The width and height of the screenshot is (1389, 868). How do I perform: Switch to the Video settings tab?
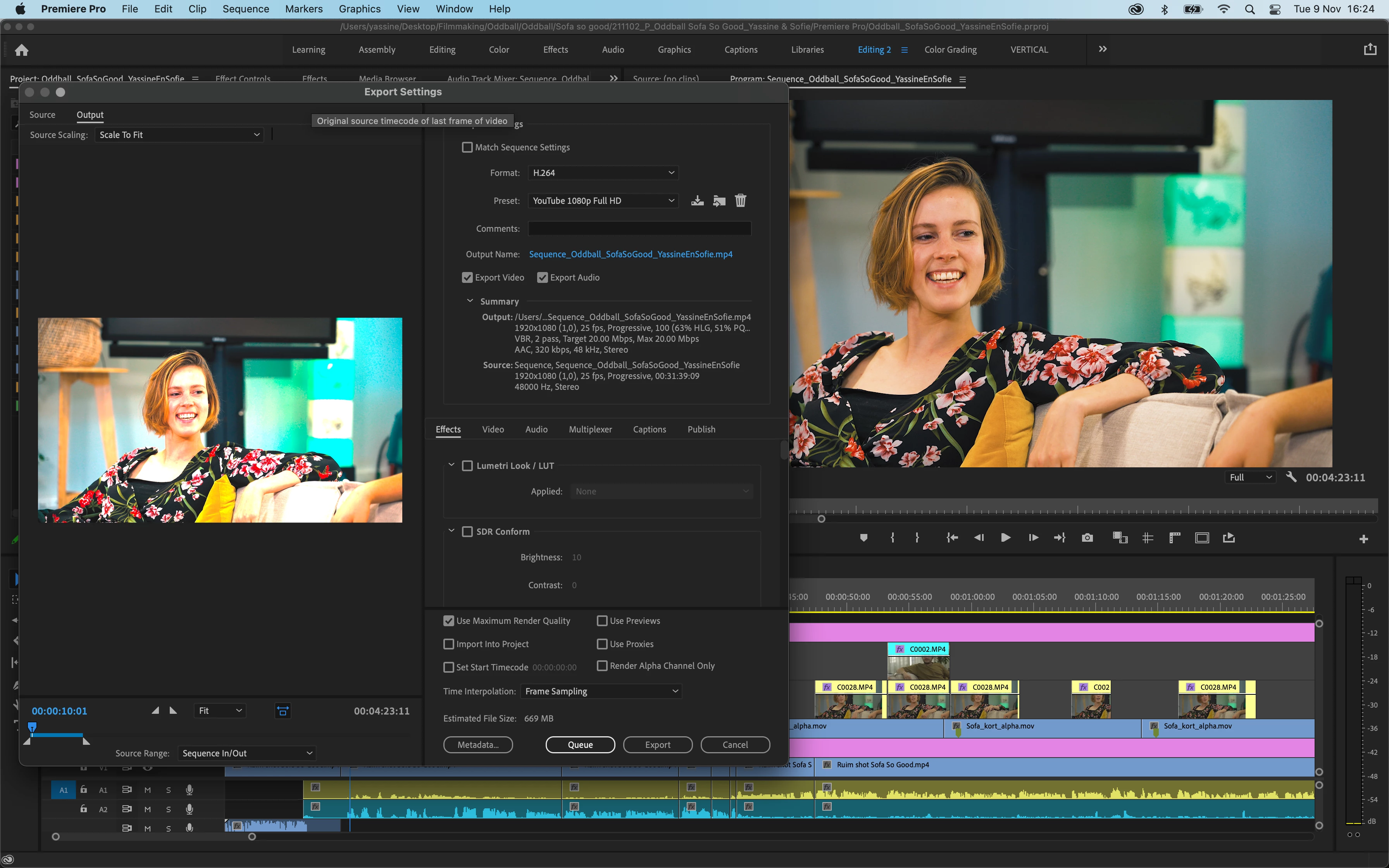point(493,429)
